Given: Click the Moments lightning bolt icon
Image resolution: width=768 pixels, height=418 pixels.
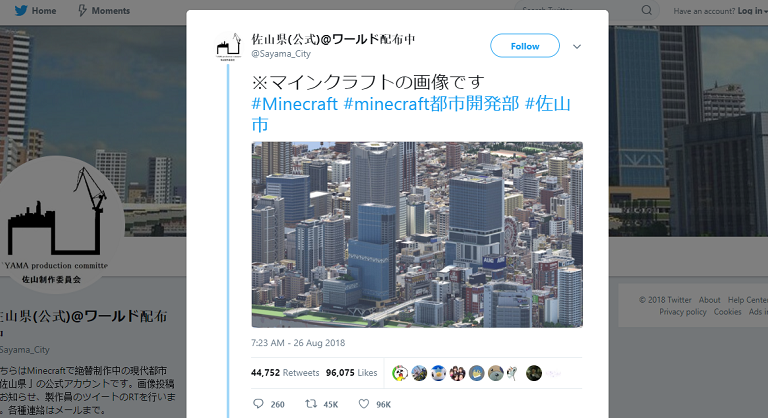Looking at the screenshot, I should coord(82,10).
